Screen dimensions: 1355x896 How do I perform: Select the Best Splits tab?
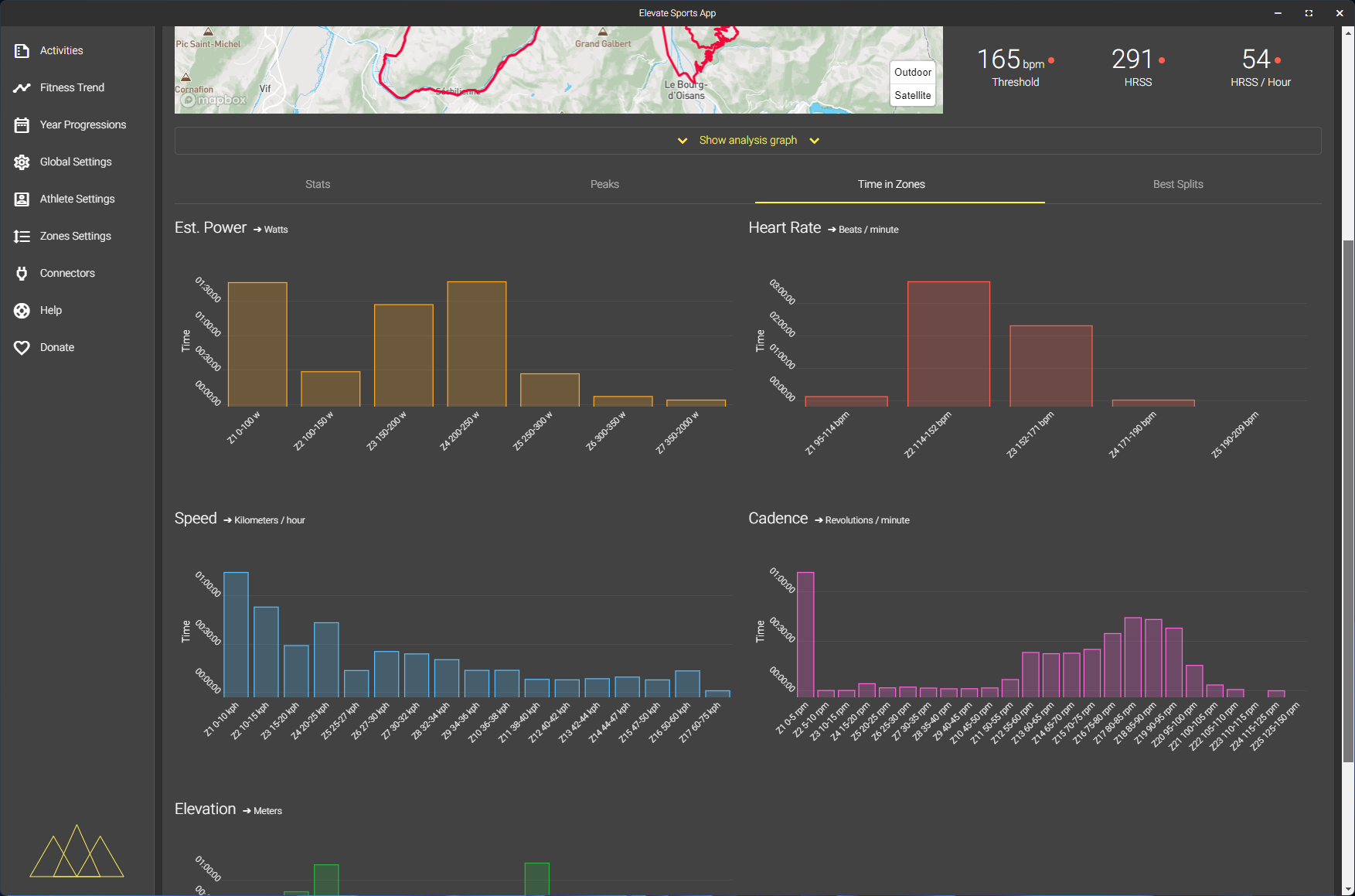click(x=1177, y=185)
